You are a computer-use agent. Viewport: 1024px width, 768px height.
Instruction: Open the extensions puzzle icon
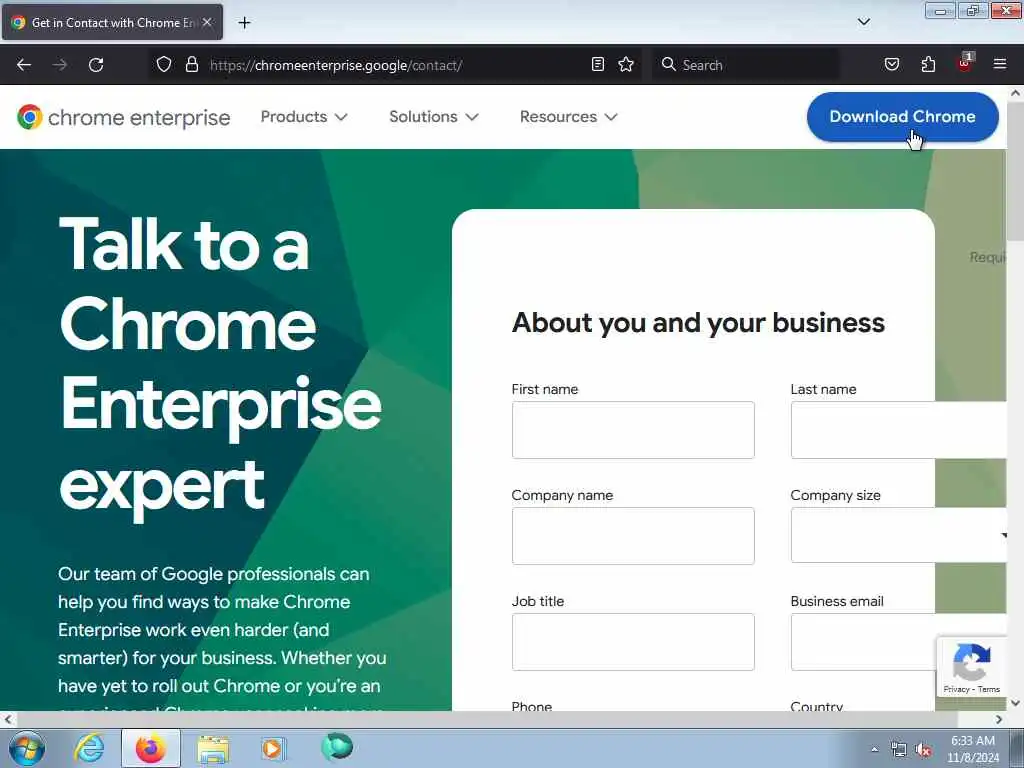928,65
